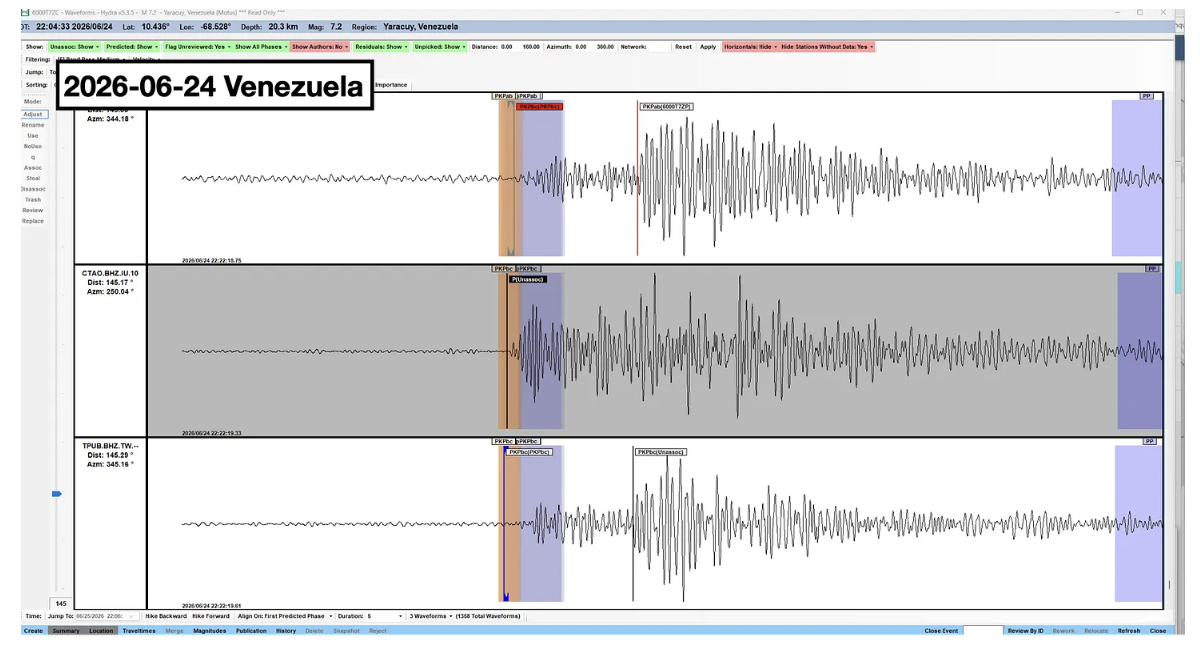This screenshot has height=658, width=1200.
Task: Click the blue pick arrow at TPUB trace bottom
Action: click(x=506, y=597)
